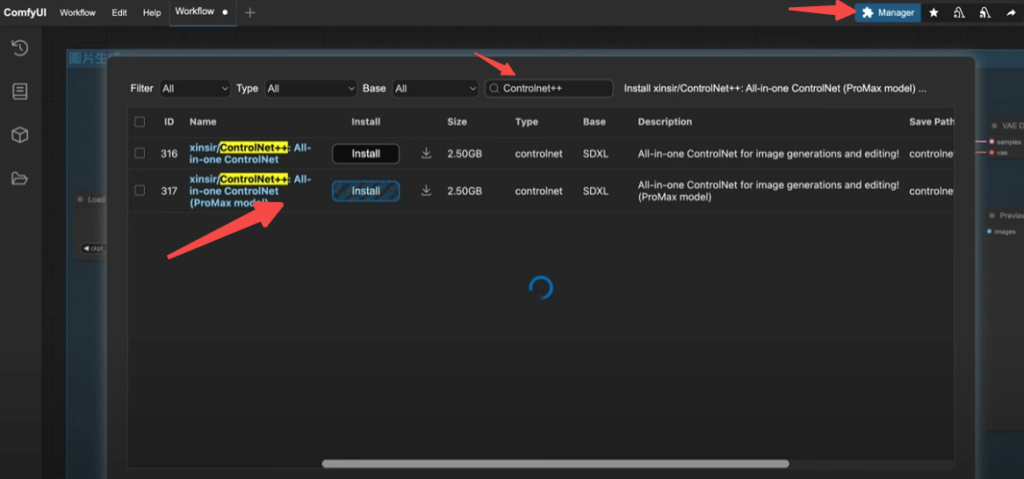1024x479 pixels.
Task: Install ProMax model ID 317
Action: pos(366,191)
